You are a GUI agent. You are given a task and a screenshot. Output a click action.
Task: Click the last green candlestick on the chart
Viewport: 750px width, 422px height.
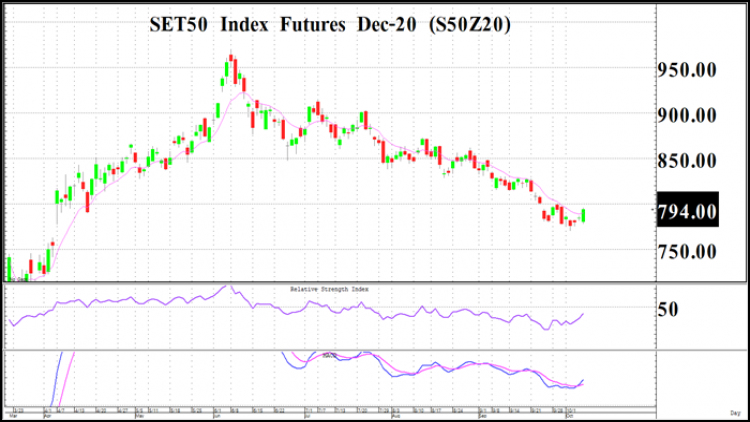coord(584,215)
